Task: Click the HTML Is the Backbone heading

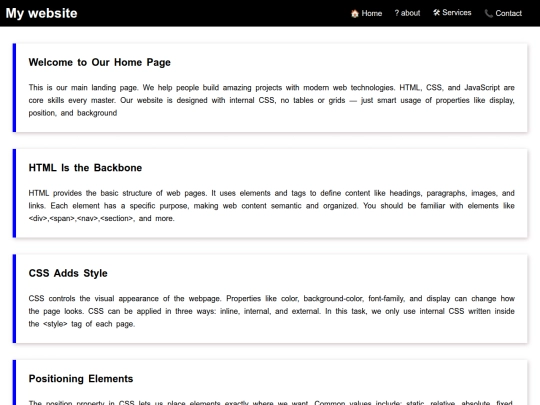Action: tap(85, 168)
